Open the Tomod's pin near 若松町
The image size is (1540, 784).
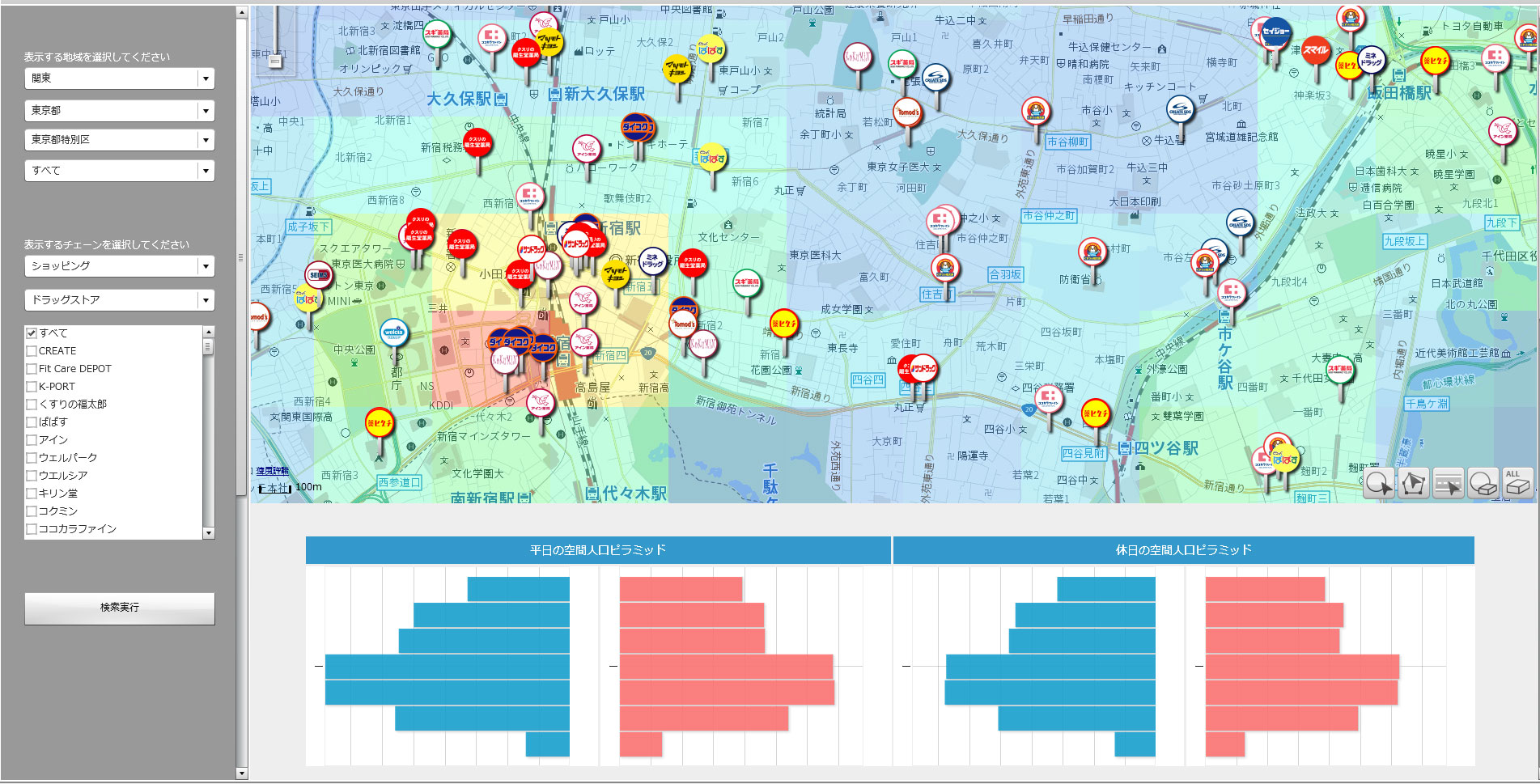point(907,112)
